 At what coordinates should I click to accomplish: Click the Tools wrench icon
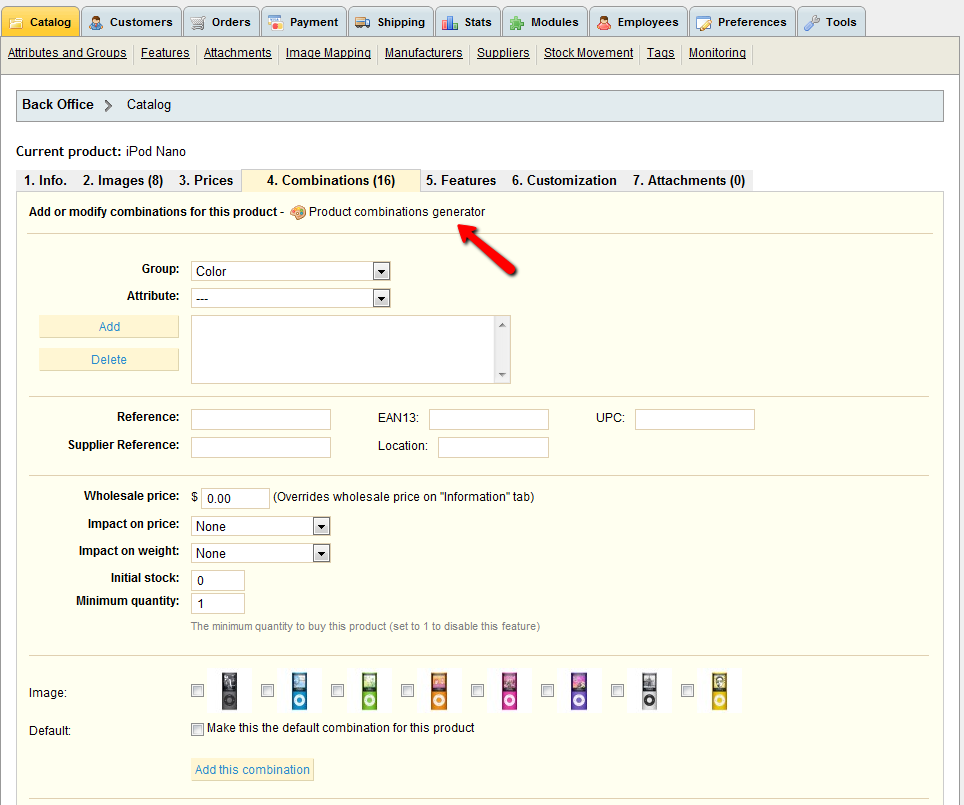812,23
